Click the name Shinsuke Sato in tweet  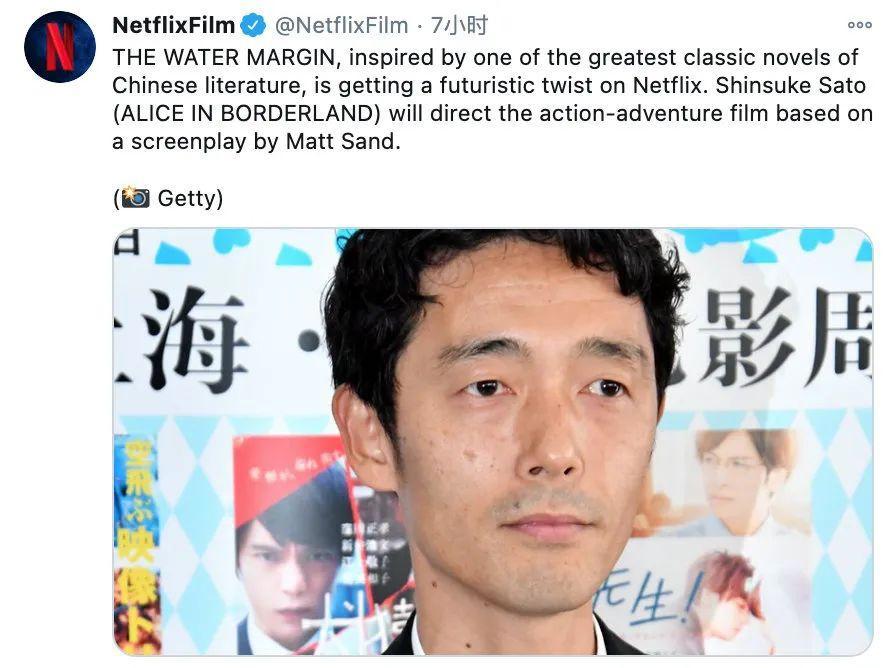(790, 86)
